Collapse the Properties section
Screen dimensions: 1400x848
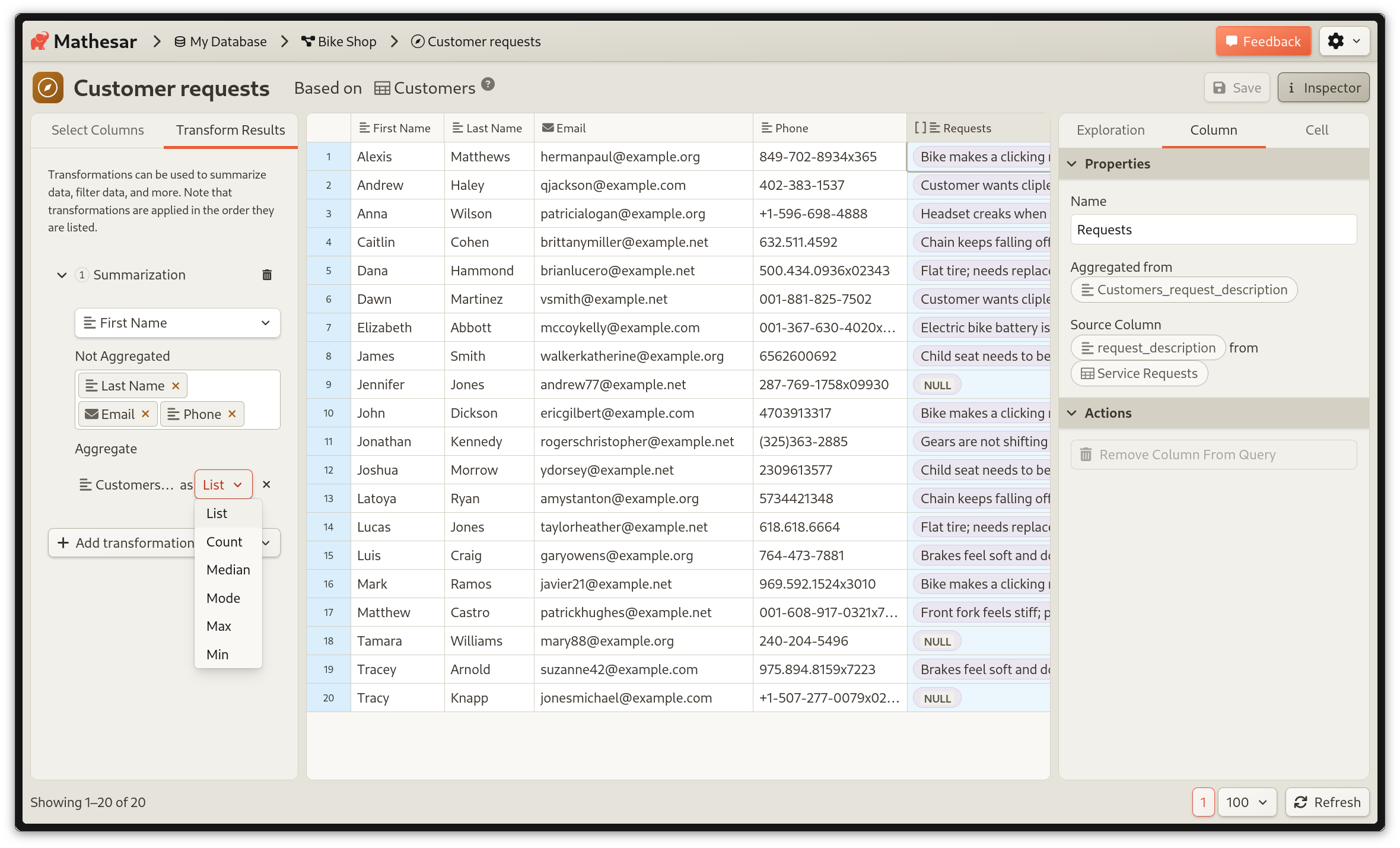coord(1214,164)
